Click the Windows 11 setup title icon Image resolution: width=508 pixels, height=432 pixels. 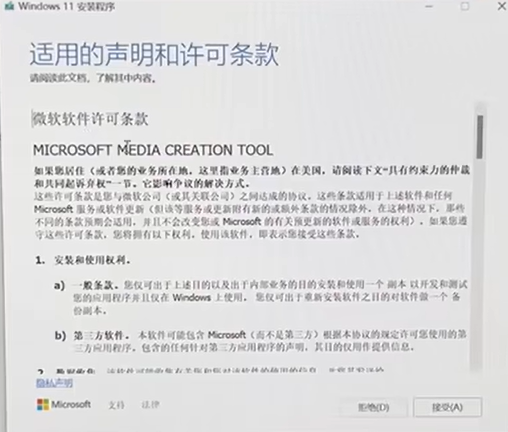click(x=8, y=6)
